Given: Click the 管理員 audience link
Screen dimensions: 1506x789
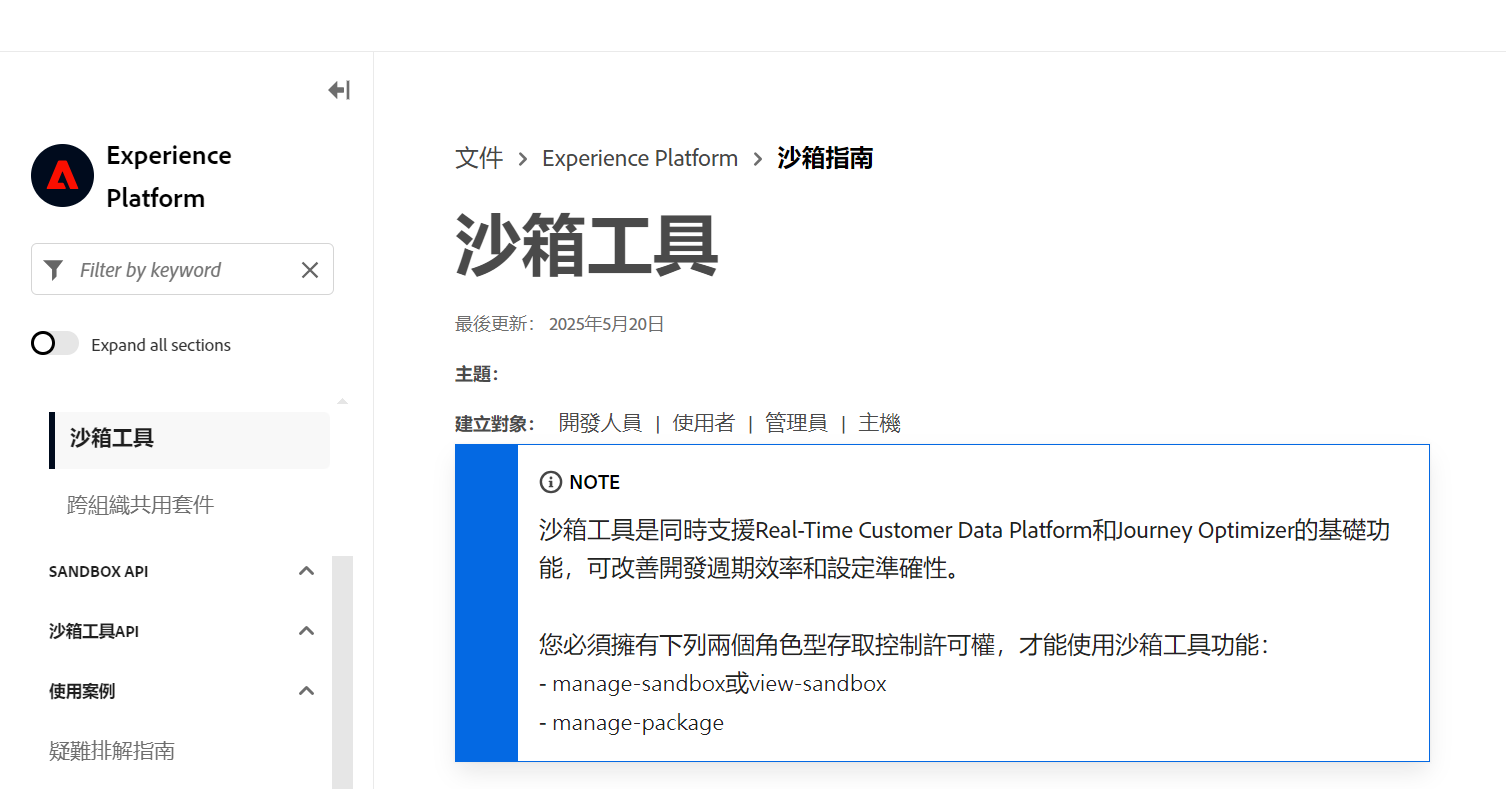Looking at the screenshot, I should pos(796,423).
